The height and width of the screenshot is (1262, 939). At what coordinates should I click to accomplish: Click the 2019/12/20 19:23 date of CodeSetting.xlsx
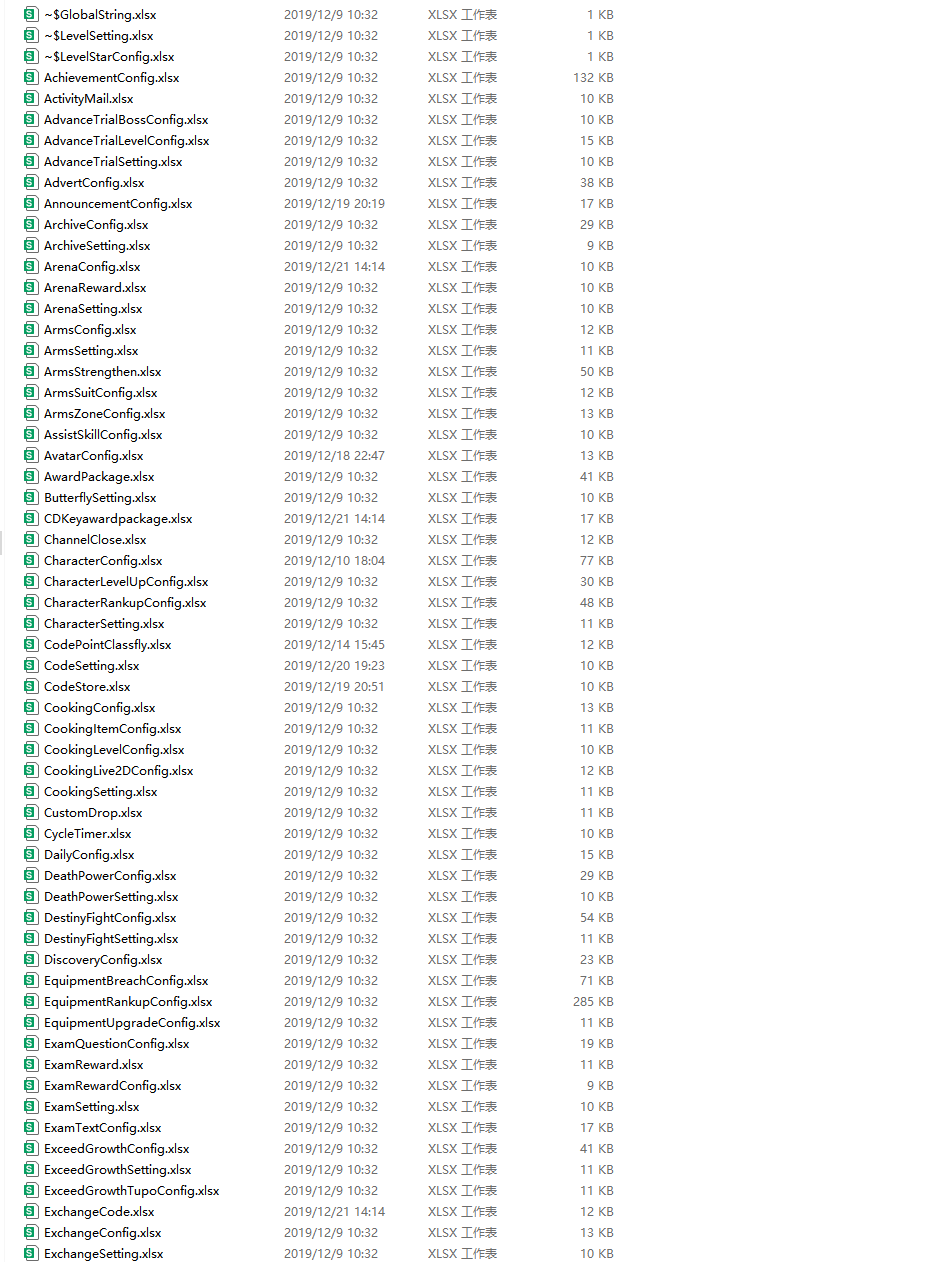point(334,666)
